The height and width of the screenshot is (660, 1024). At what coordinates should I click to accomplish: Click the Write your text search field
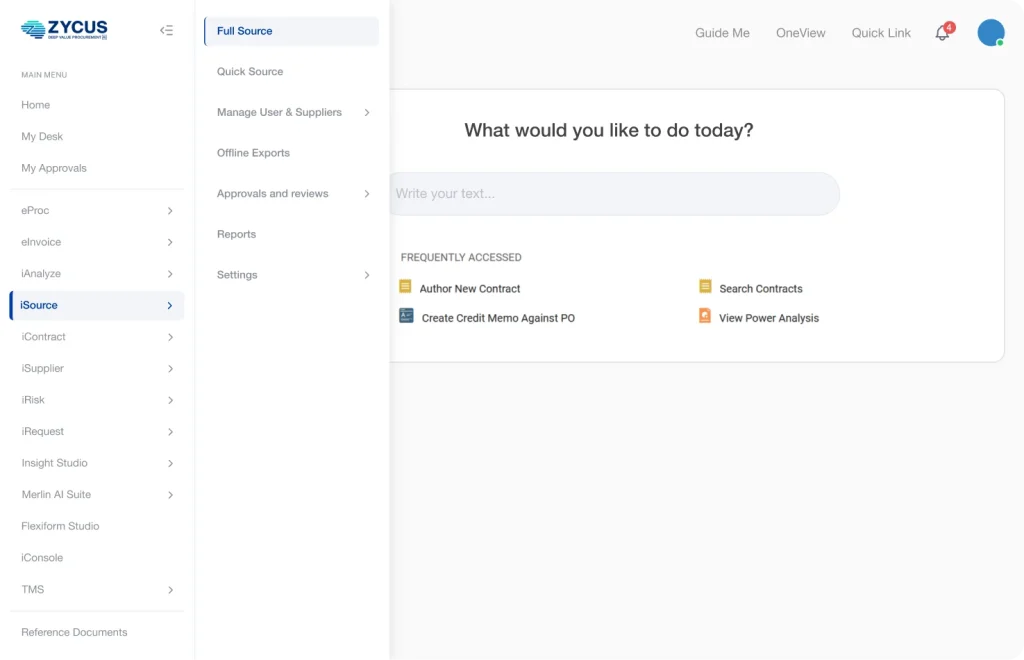615,193
